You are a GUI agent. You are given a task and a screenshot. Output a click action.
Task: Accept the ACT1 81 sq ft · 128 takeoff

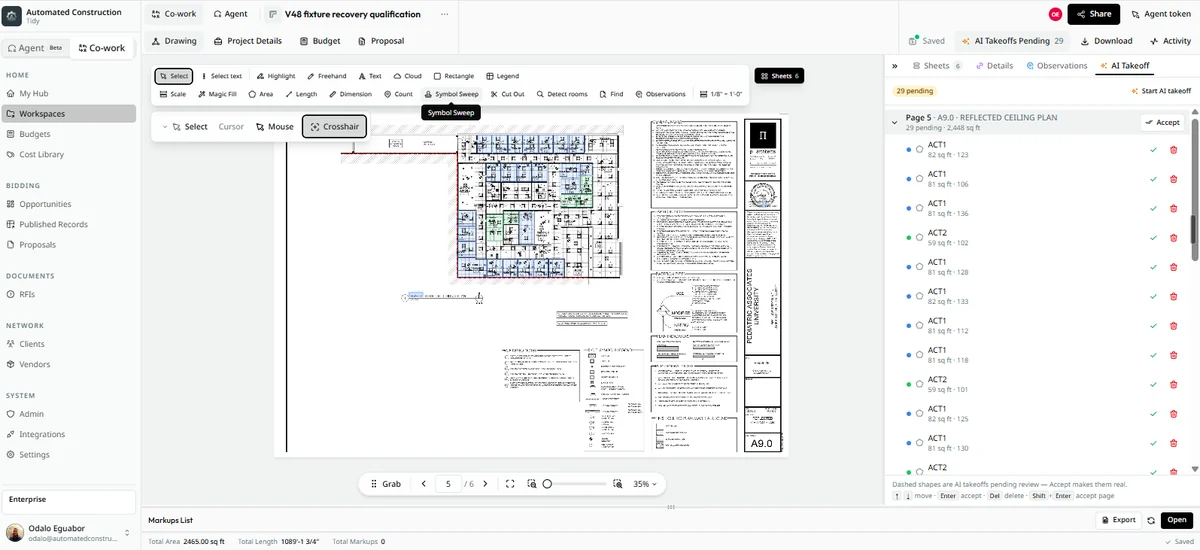click(1153, 267)
